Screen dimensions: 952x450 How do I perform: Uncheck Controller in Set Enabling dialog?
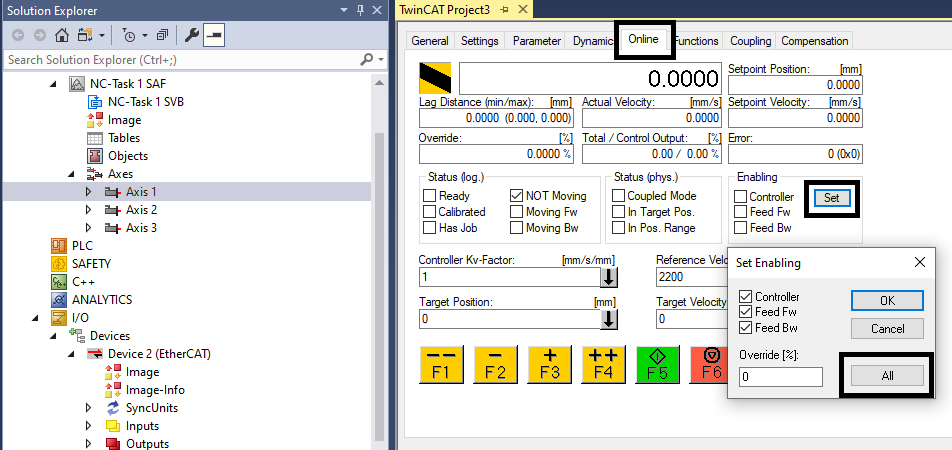pos(744,297)
